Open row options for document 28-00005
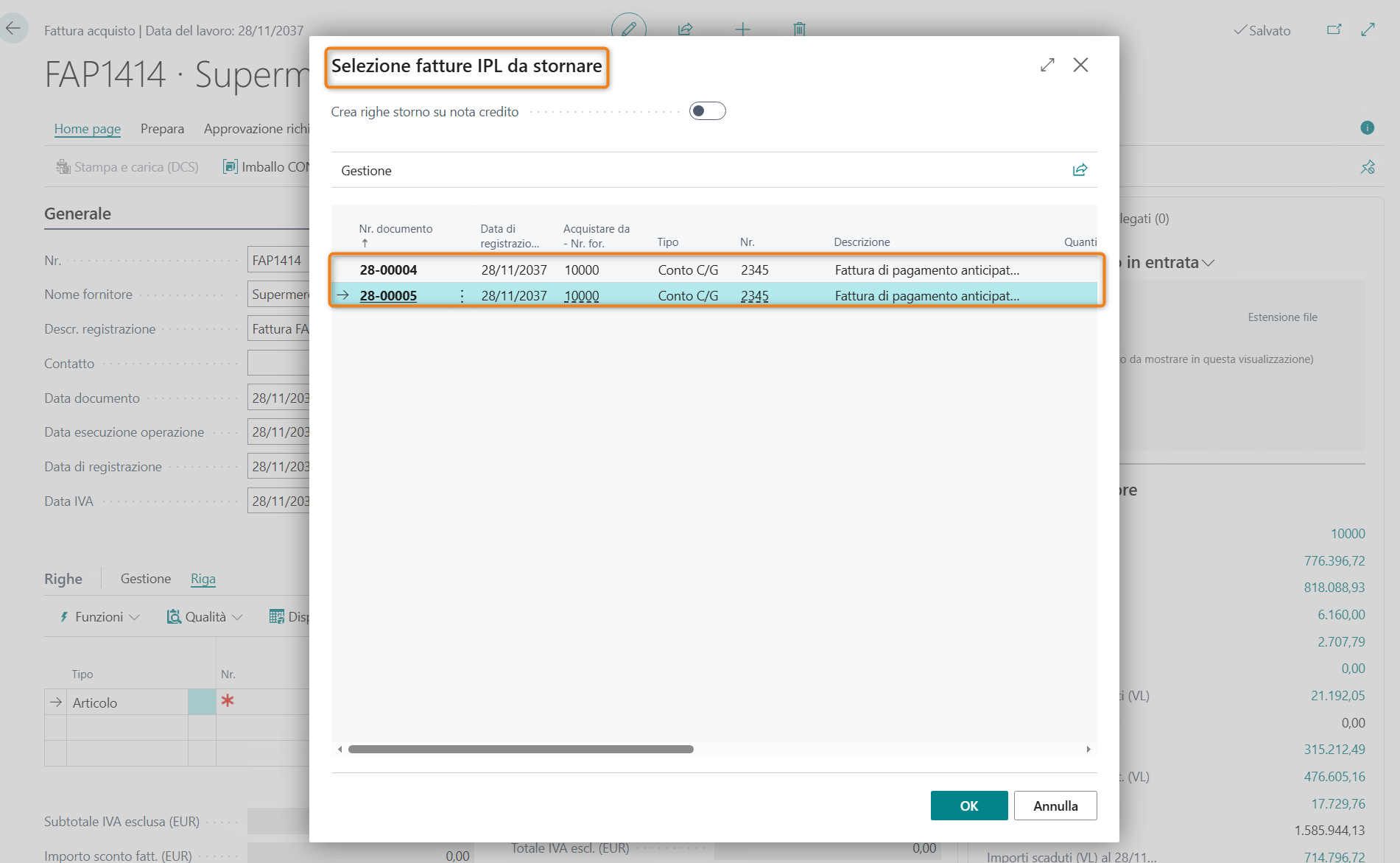Screen dimensions: 1400x863 (462, 296)
